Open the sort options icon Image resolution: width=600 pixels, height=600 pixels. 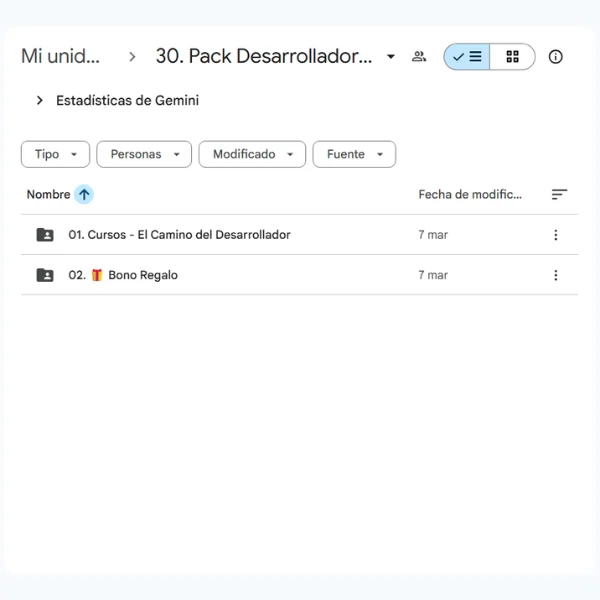(559, 194)
